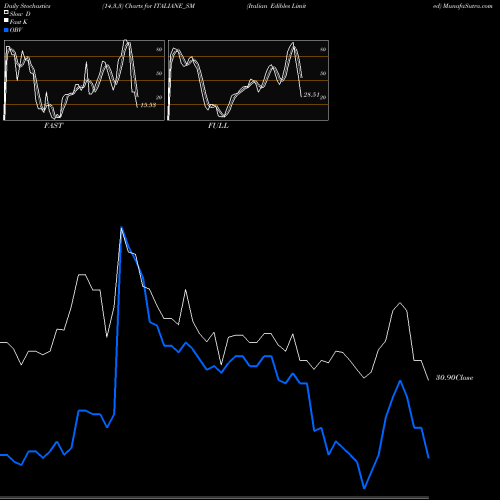
Task: Click the 80 level label in FULL chart
Action: (323, 49)
